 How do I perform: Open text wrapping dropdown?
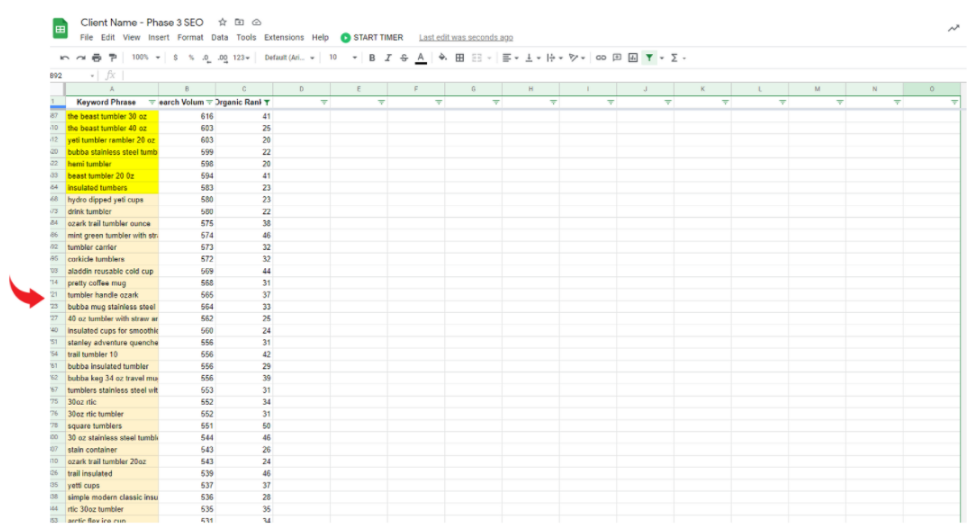pyautogui.click(x=554, y=57)
